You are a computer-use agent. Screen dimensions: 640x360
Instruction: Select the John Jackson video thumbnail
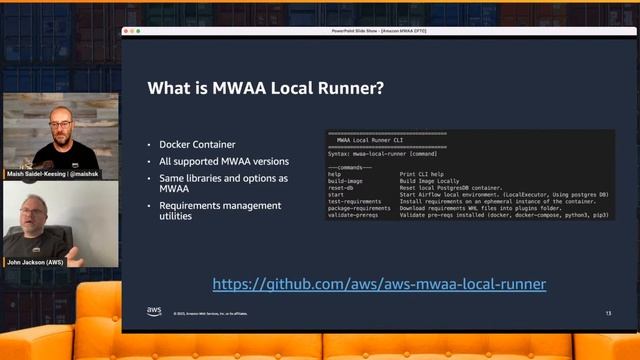61,224
